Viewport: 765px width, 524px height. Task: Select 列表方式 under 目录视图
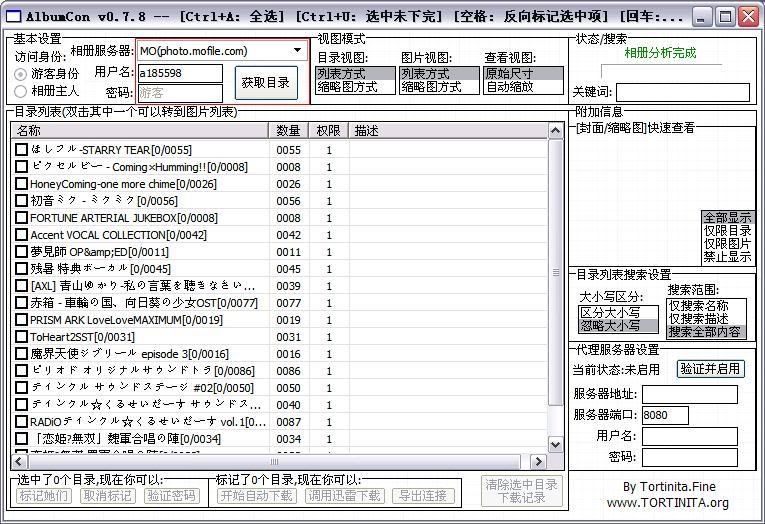[355, 74]
